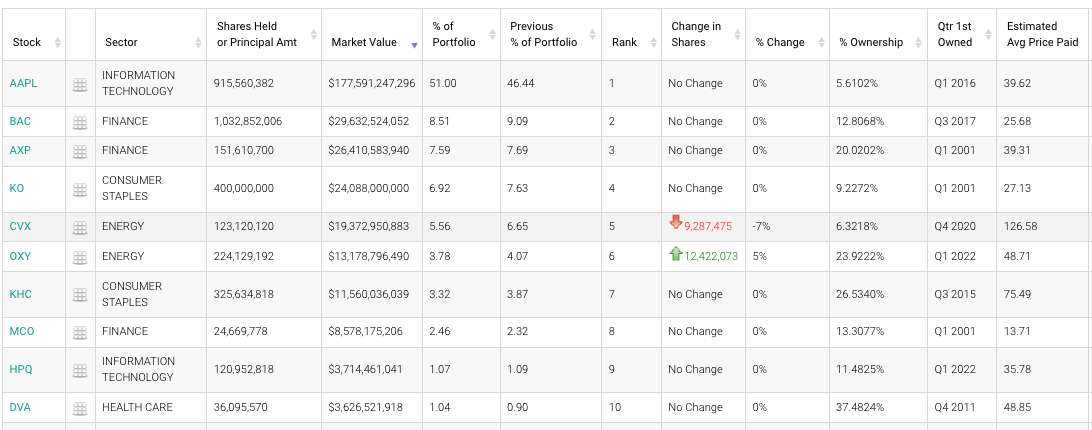Select the 9,287,475 share decrease value

(708, 226)
